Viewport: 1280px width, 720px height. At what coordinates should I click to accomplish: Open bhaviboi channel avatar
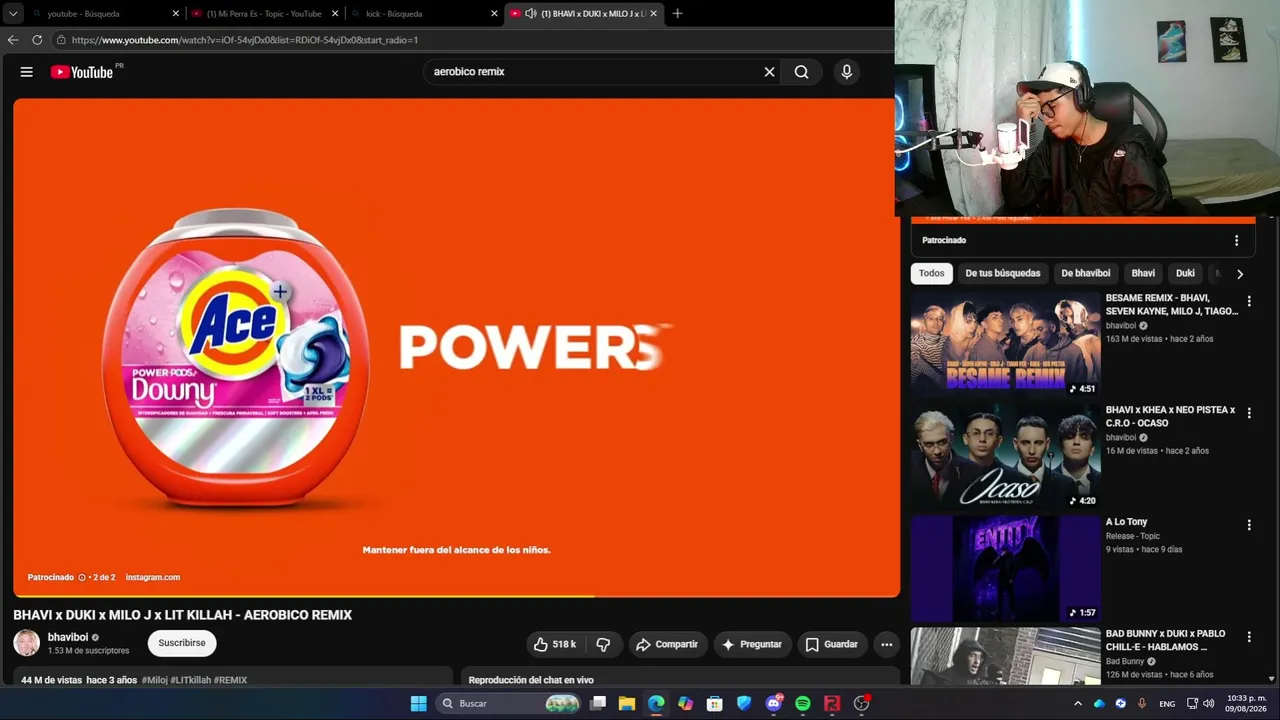pos(27,643)
